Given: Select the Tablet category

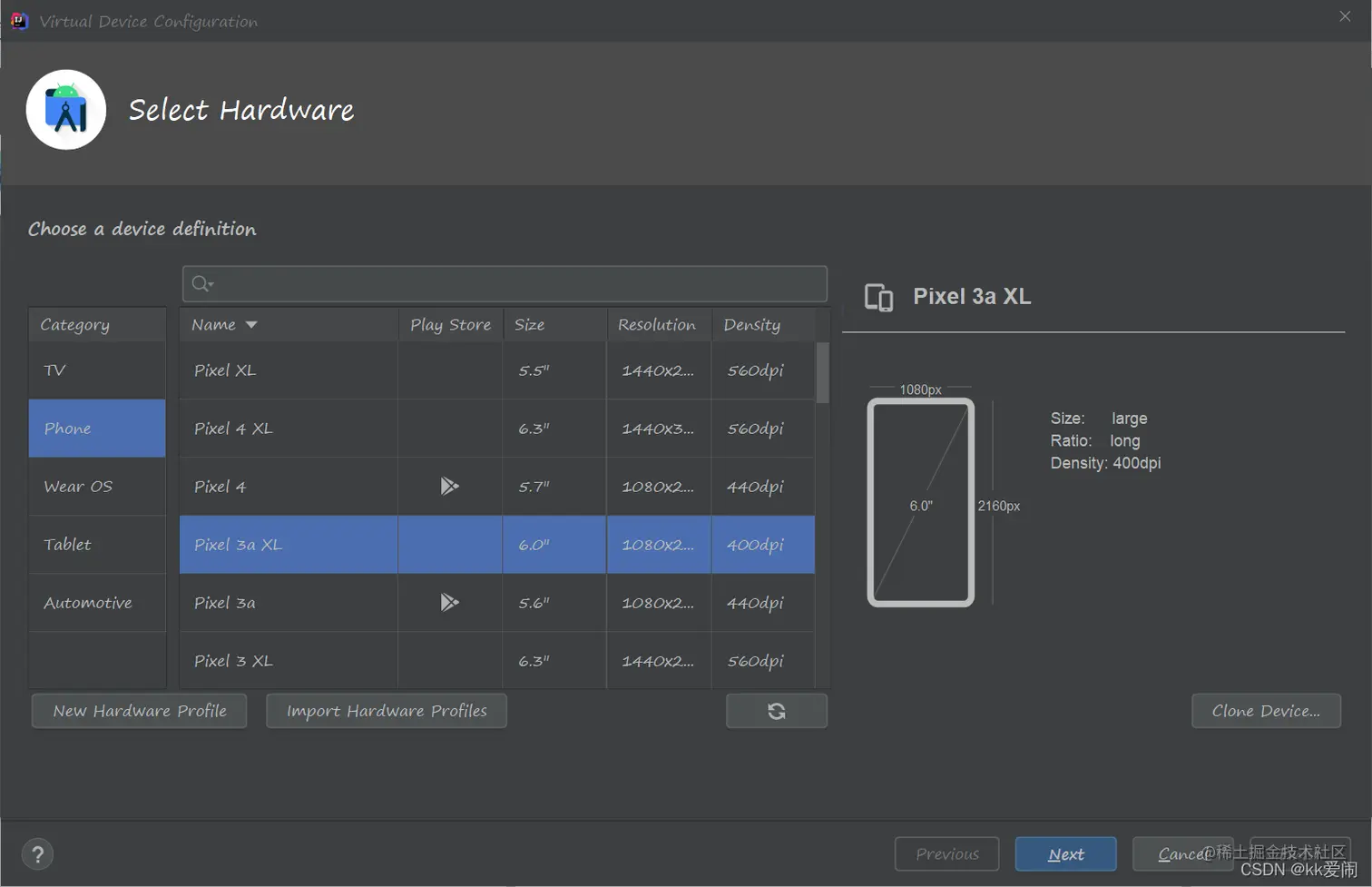Looking at the screenshot, I should pos(97,545).
